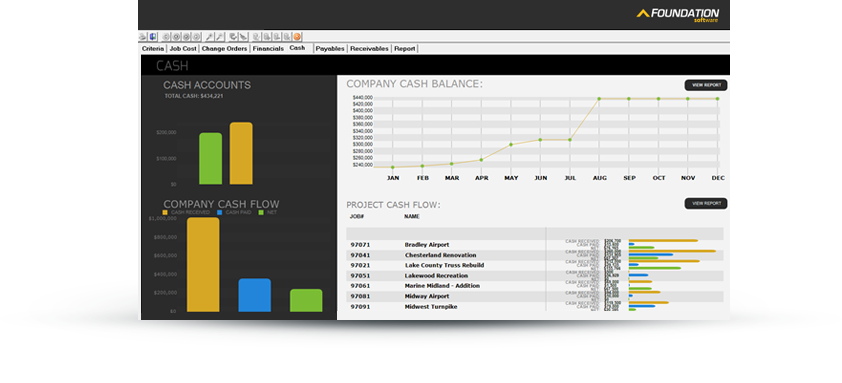Click the Cash Received legend swatch

pos(165,213)
